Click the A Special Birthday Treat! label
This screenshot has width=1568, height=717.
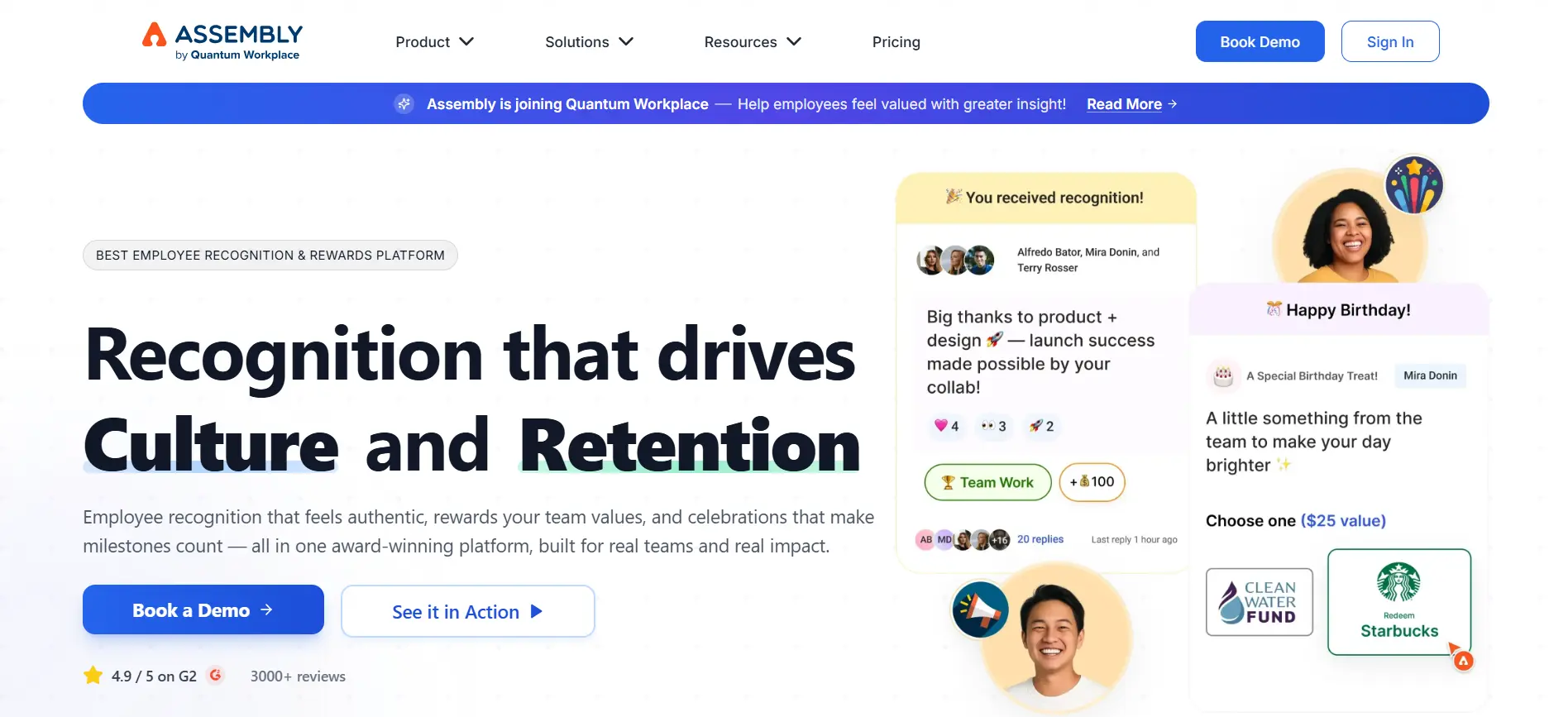1312,376
